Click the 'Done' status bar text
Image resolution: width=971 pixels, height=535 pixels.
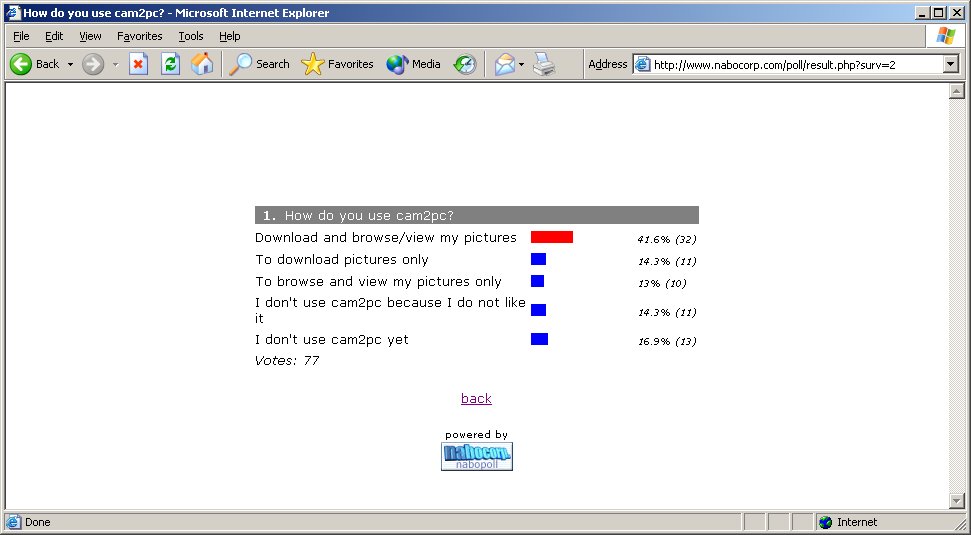tap(38, 522)
